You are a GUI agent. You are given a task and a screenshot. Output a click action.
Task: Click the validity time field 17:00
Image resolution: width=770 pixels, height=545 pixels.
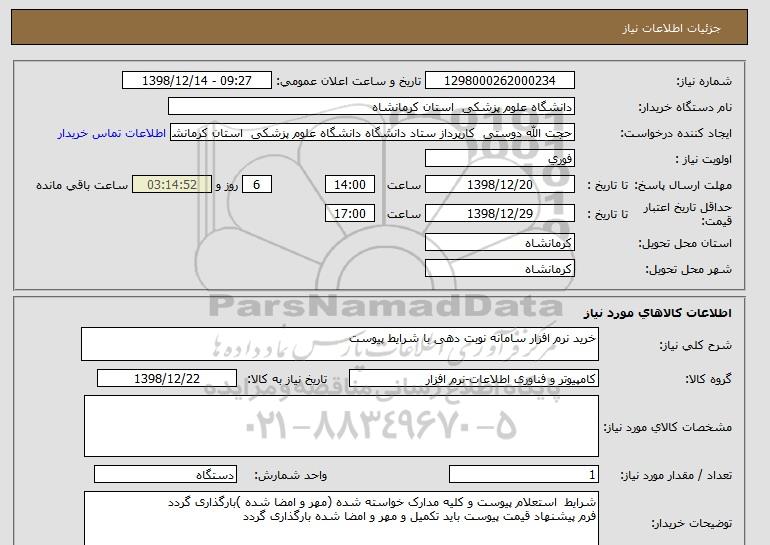pos(350,214)
